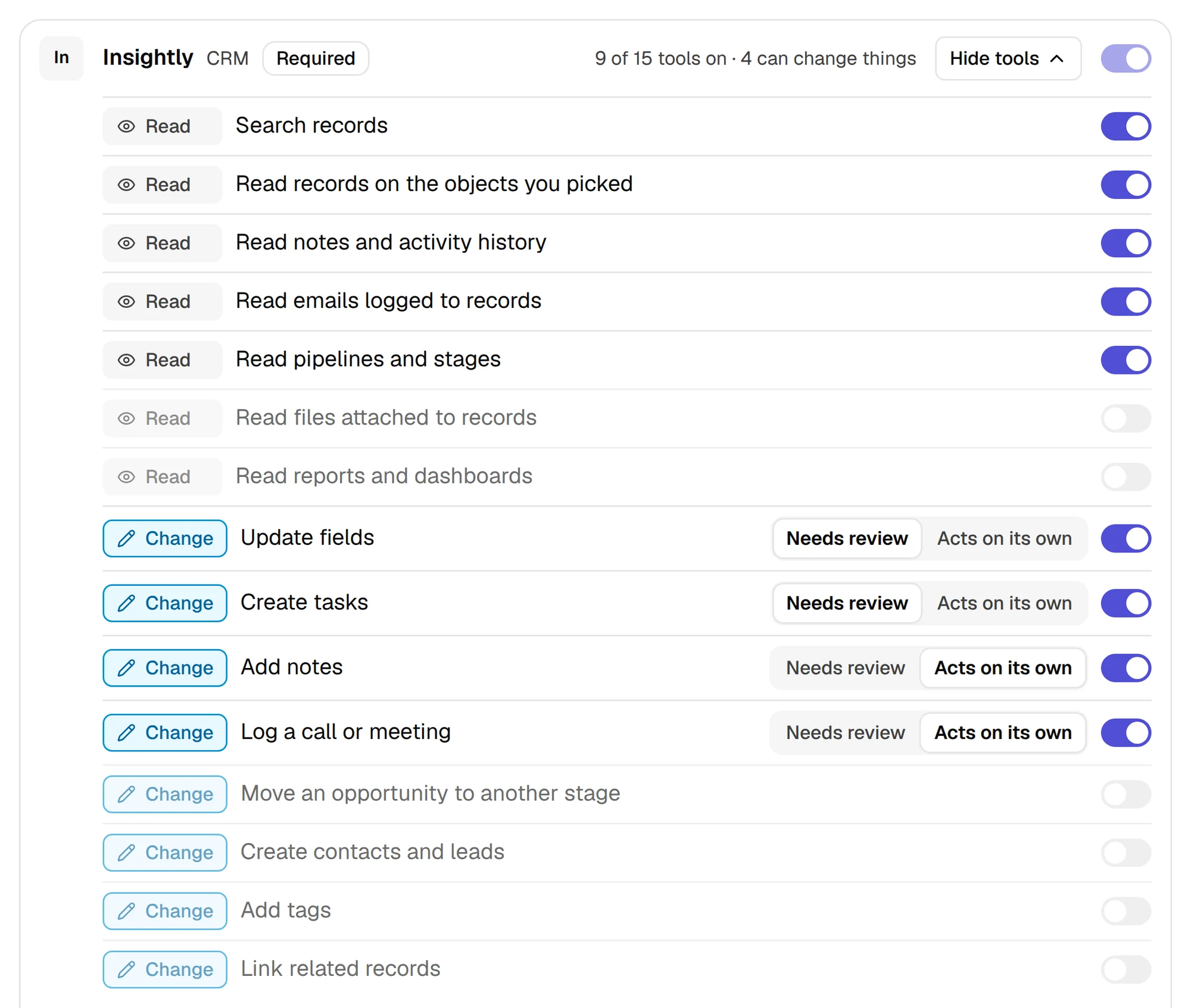Collapse list with Hide tools button
The width and height of the screenshot is (1191, 1008).
[x=1008, y=58]
